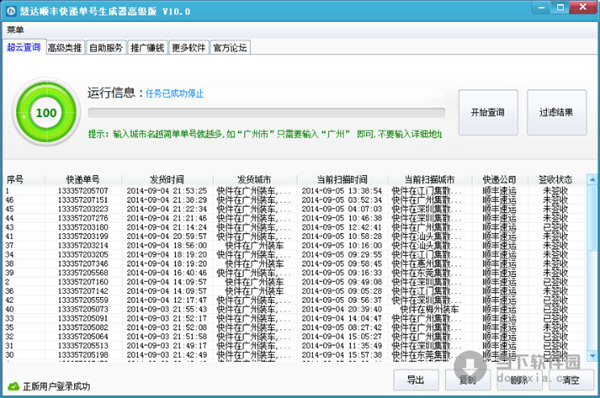Open the 推广赚钱 tab
The width and height of the screenshot is (600, 398).
[x=147, y=48]
